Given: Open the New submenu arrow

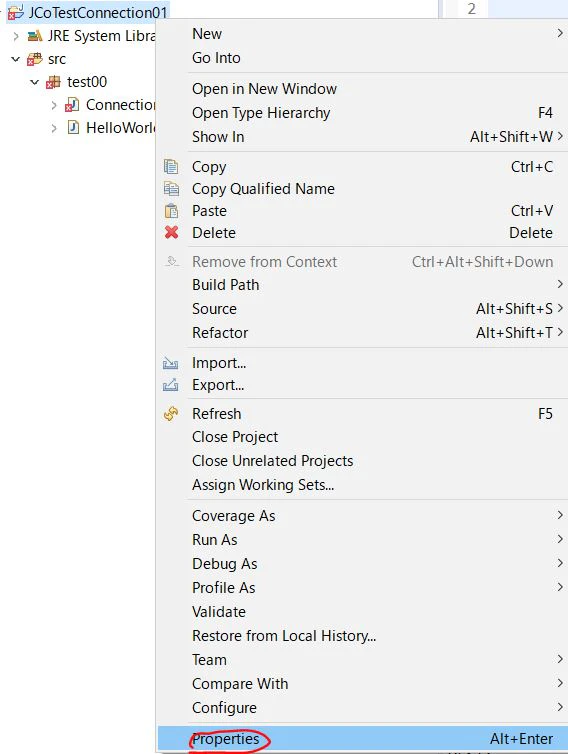Looking at the screenshot, I should point(560,33).
